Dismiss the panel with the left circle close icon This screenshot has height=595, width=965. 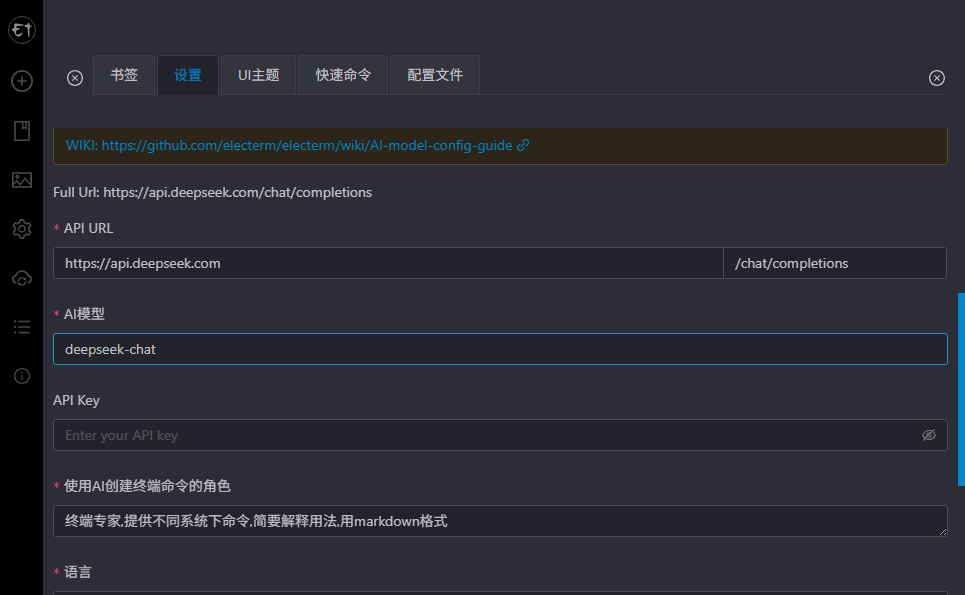coord(74,77)
